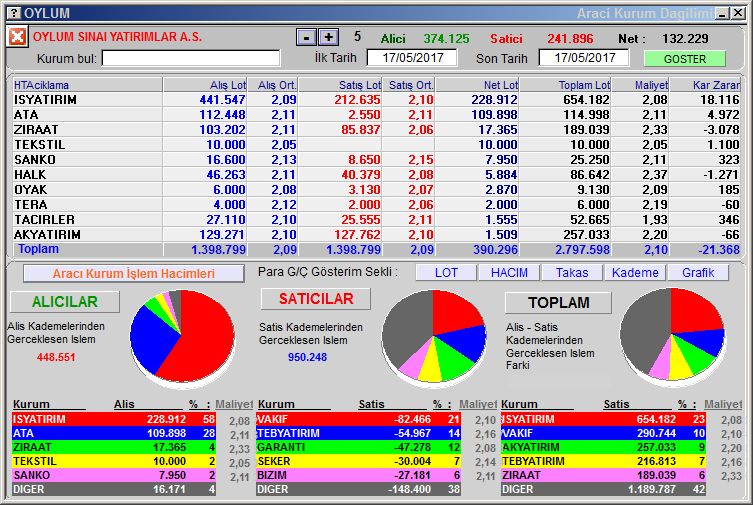Open the Kademe view
This screenshot has width=753, height=505.
click(635, 273)
